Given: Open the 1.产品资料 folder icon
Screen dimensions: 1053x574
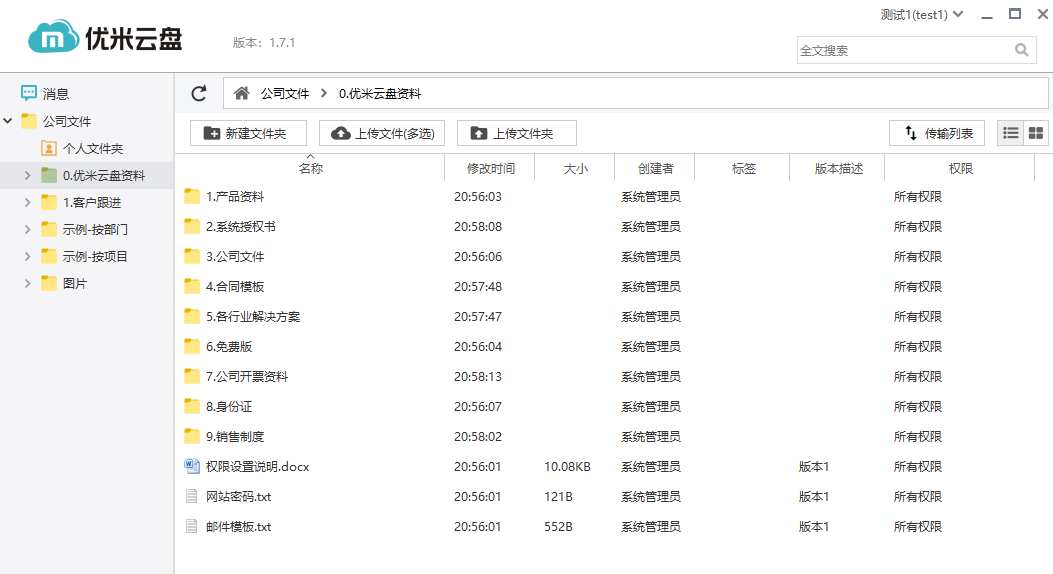Looking at the screenshot, I should point(192,196).
